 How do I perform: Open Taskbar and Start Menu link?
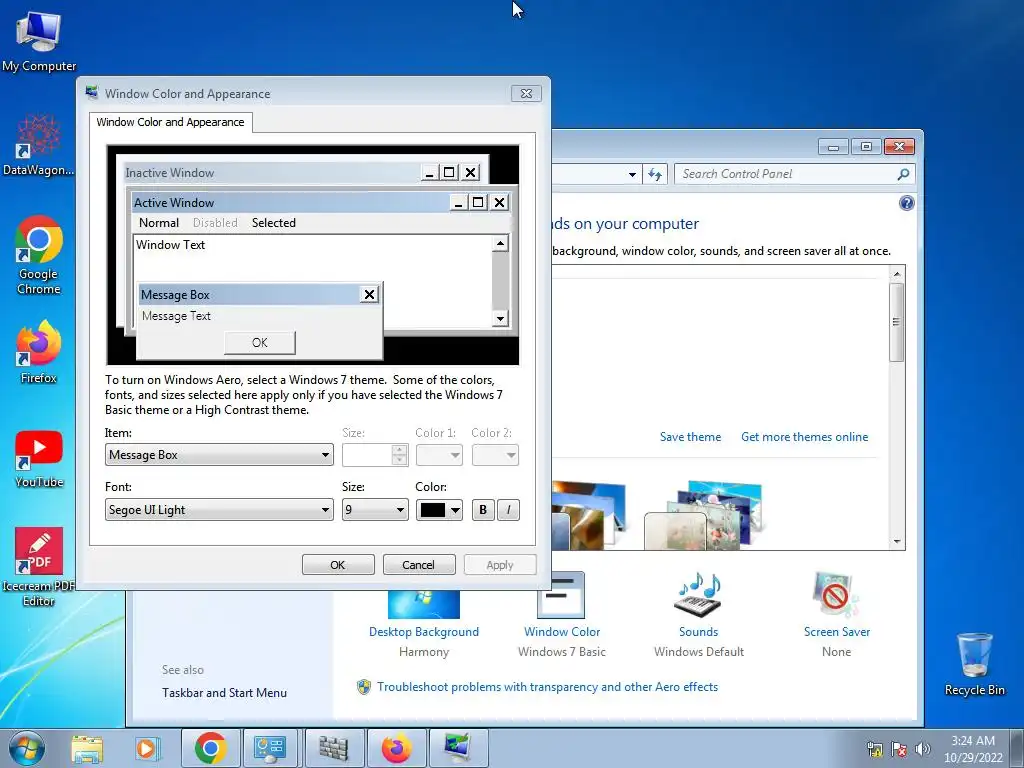pos(224,693)
